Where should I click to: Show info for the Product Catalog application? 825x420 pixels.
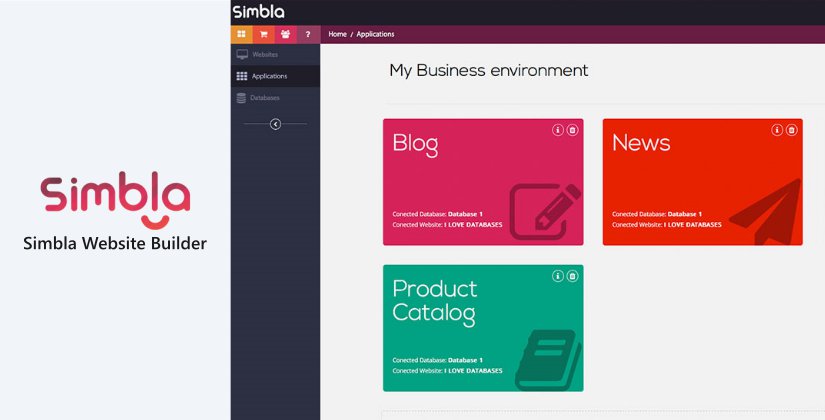click(558, 276)
